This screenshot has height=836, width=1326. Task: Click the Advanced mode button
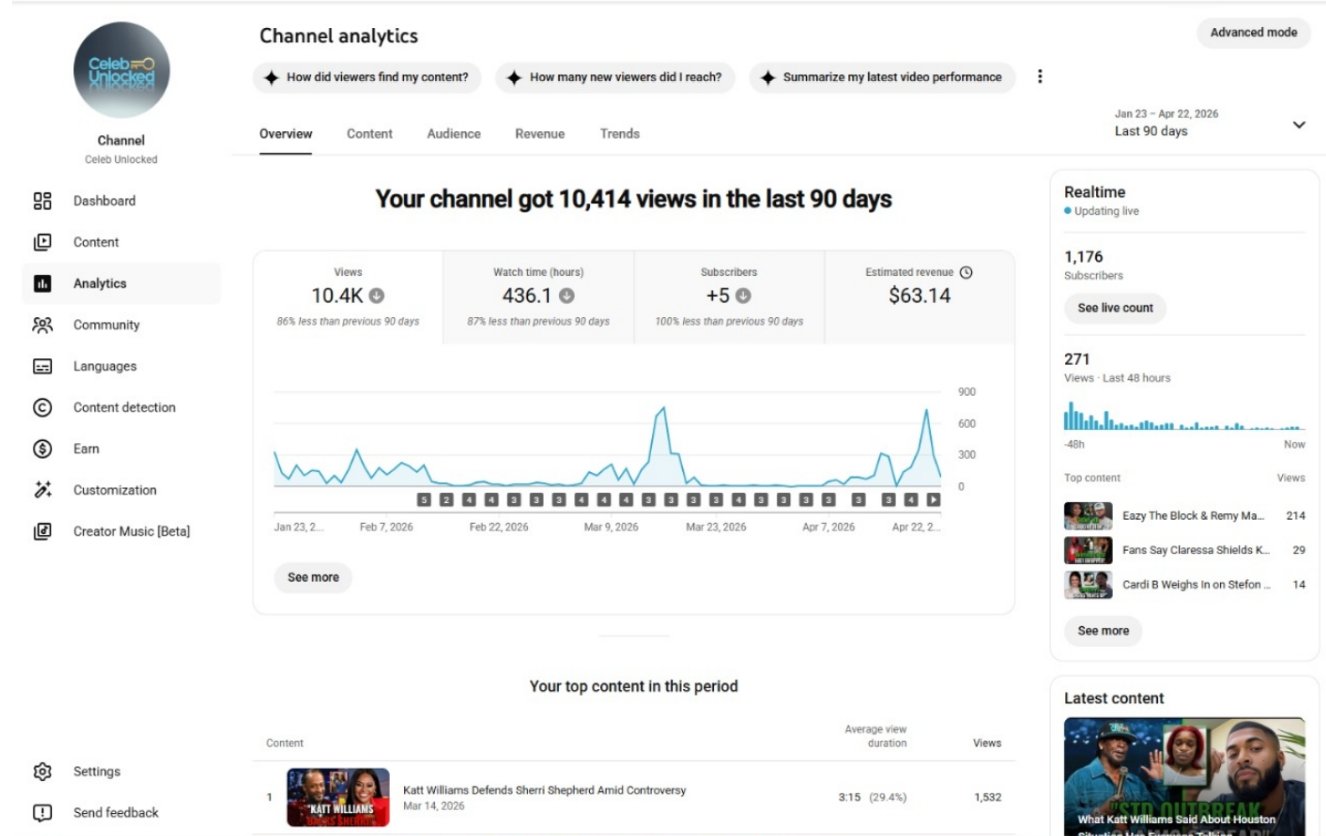1253,33
